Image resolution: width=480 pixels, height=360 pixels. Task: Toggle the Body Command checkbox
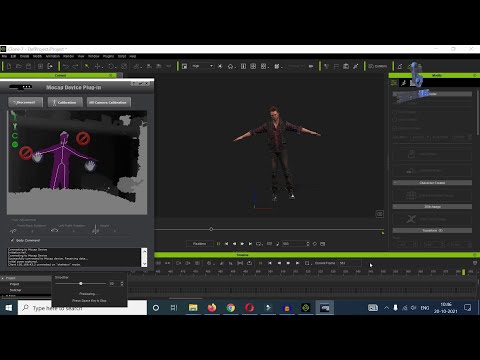pyautogui.click(x=12, y=240)
